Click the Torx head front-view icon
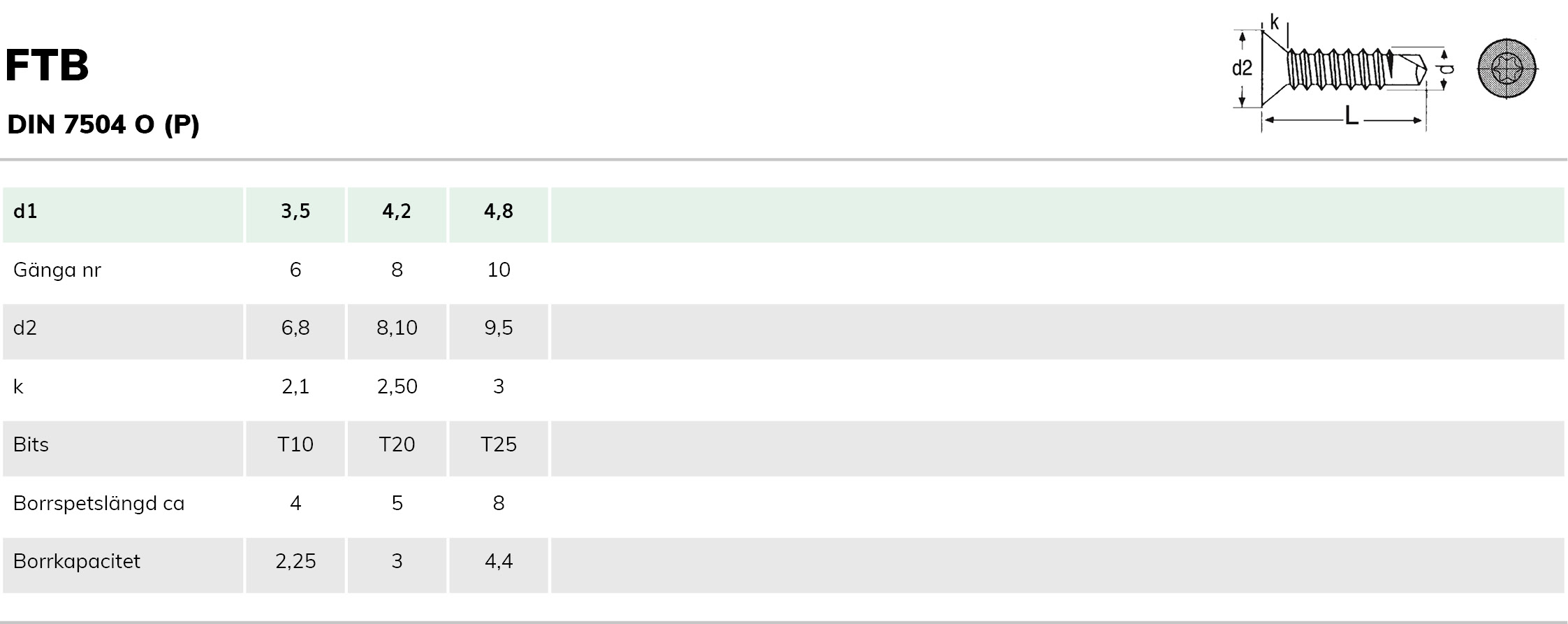The image size is (1568, 624). (x=1507, y=68)
